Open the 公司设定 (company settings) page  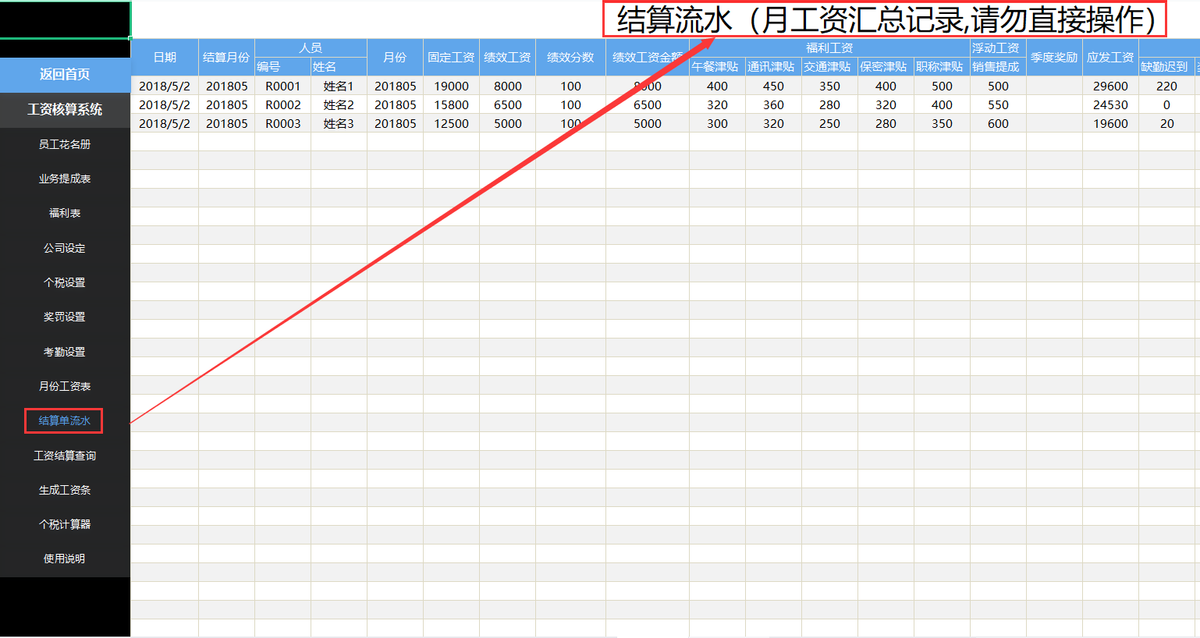[65, 247]
